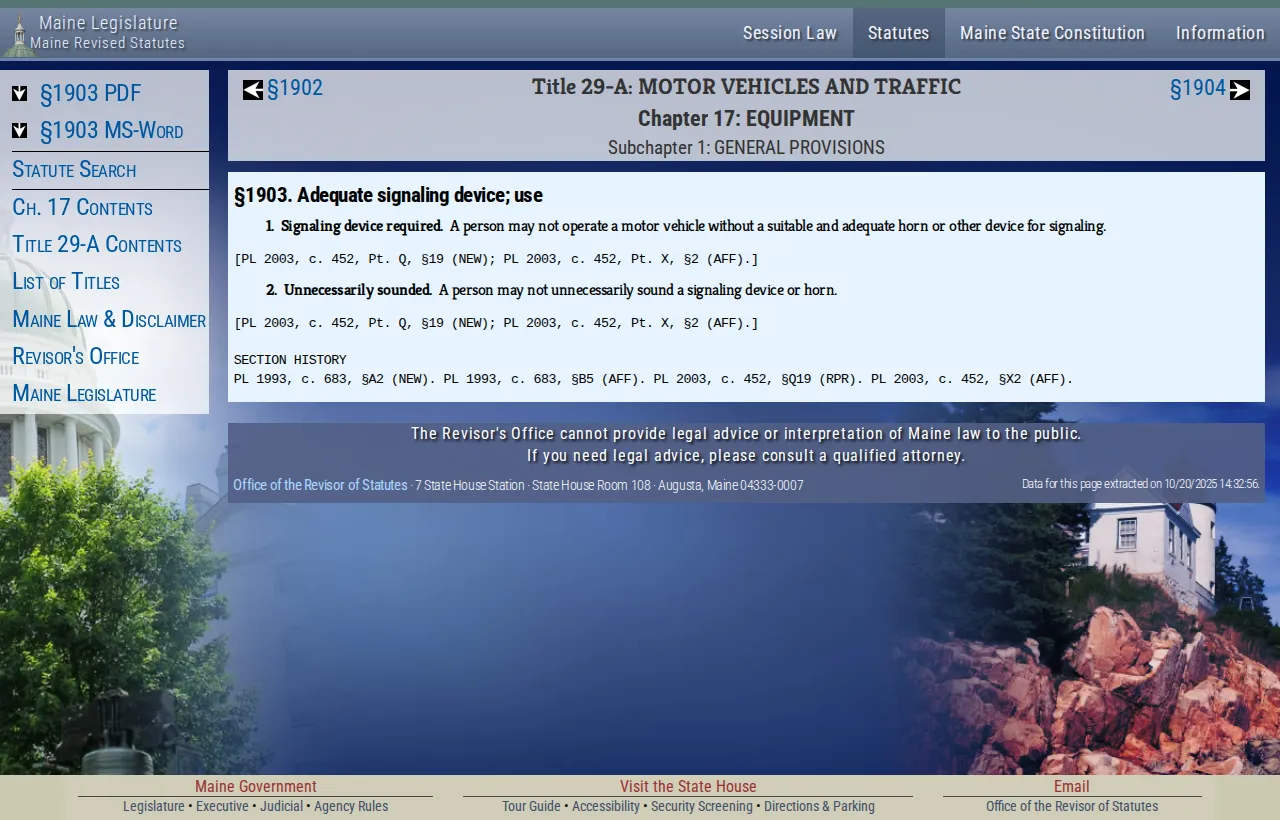The height and width of the screenshot is (820, 1280).
Task: Read Maine Law & Disclaimer
Action: (x=109, y=319)
